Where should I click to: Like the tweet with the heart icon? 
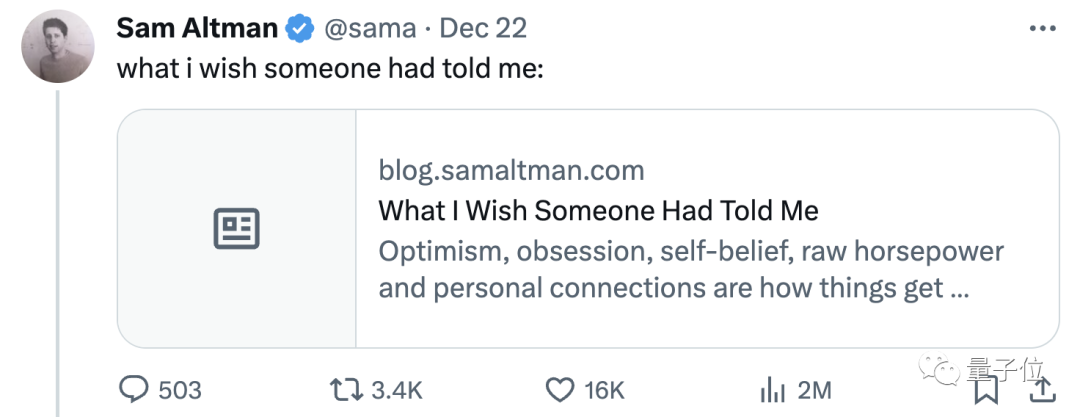click(560, 389)
